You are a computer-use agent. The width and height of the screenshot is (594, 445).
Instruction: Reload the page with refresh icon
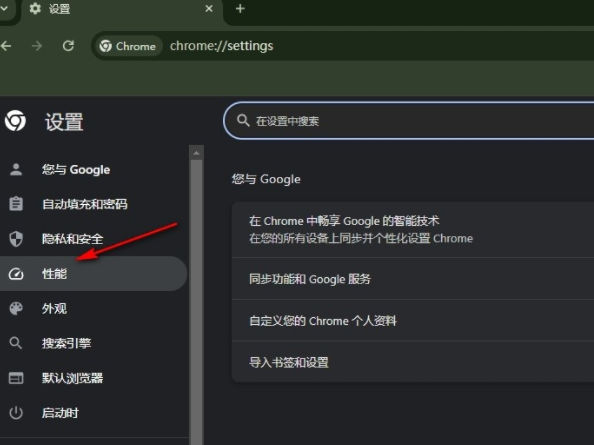point(68,46)
